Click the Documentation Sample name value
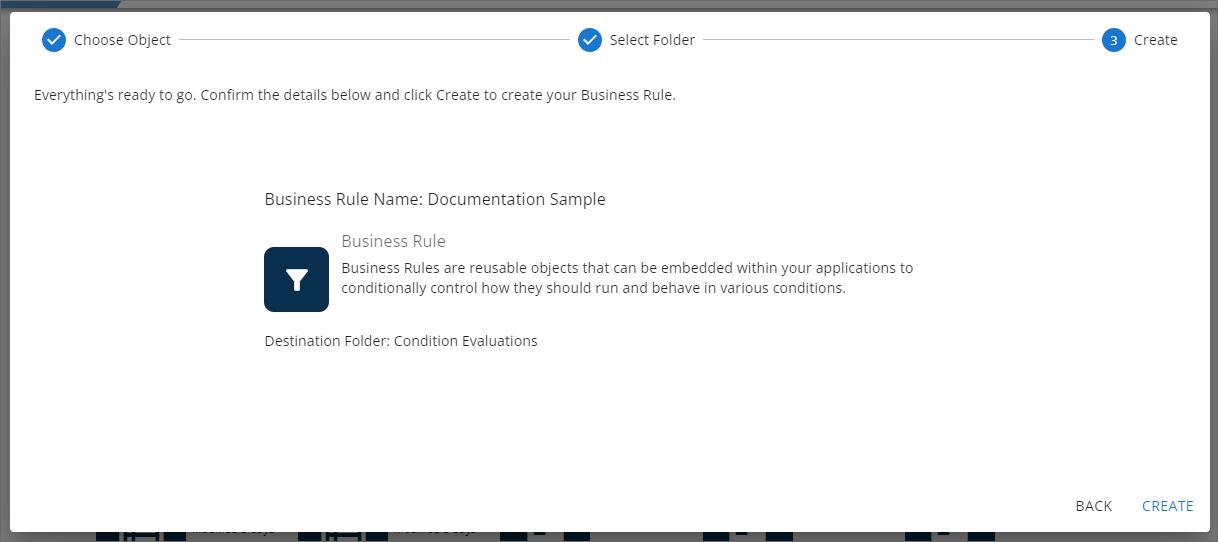 517,199
